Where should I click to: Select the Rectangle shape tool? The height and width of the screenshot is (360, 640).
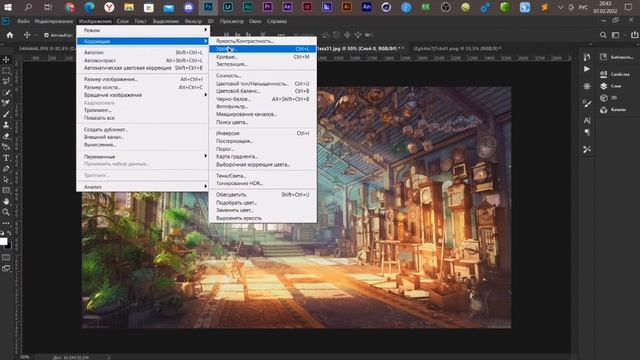[x=6, y=190]
